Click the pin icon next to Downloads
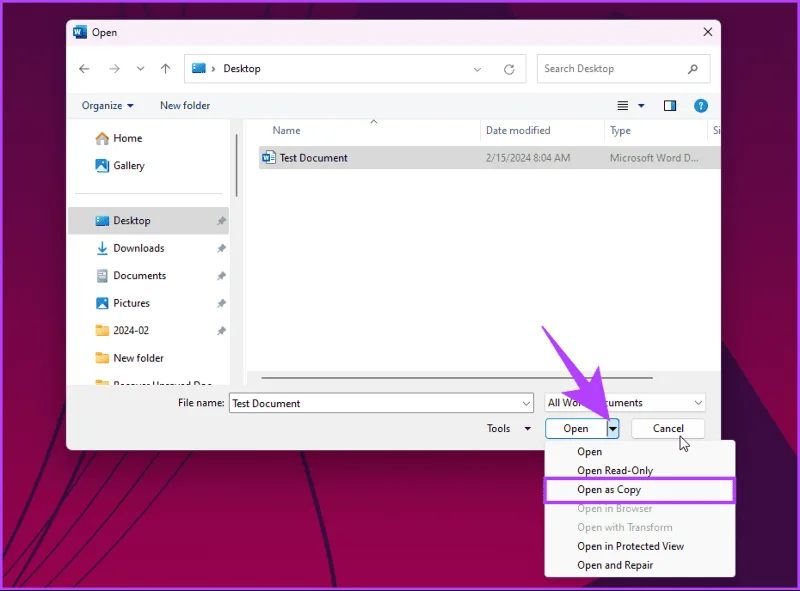This screenshot has width=800, height=591. click(221, 249)
